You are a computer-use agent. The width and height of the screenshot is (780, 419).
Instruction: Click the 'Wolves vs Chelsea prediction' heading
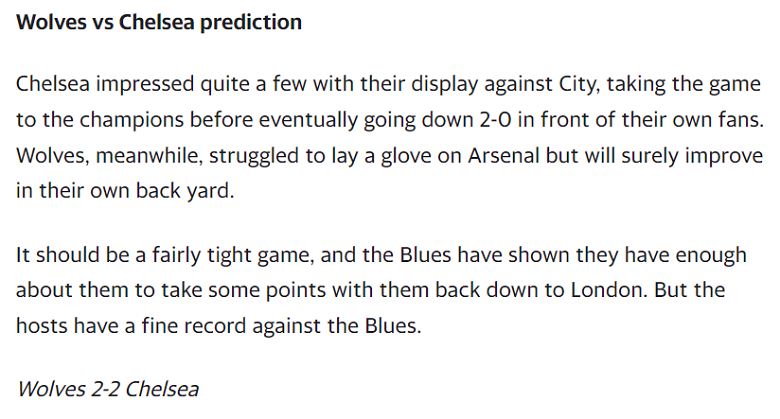pyautogui.click(x=159, y=22)
